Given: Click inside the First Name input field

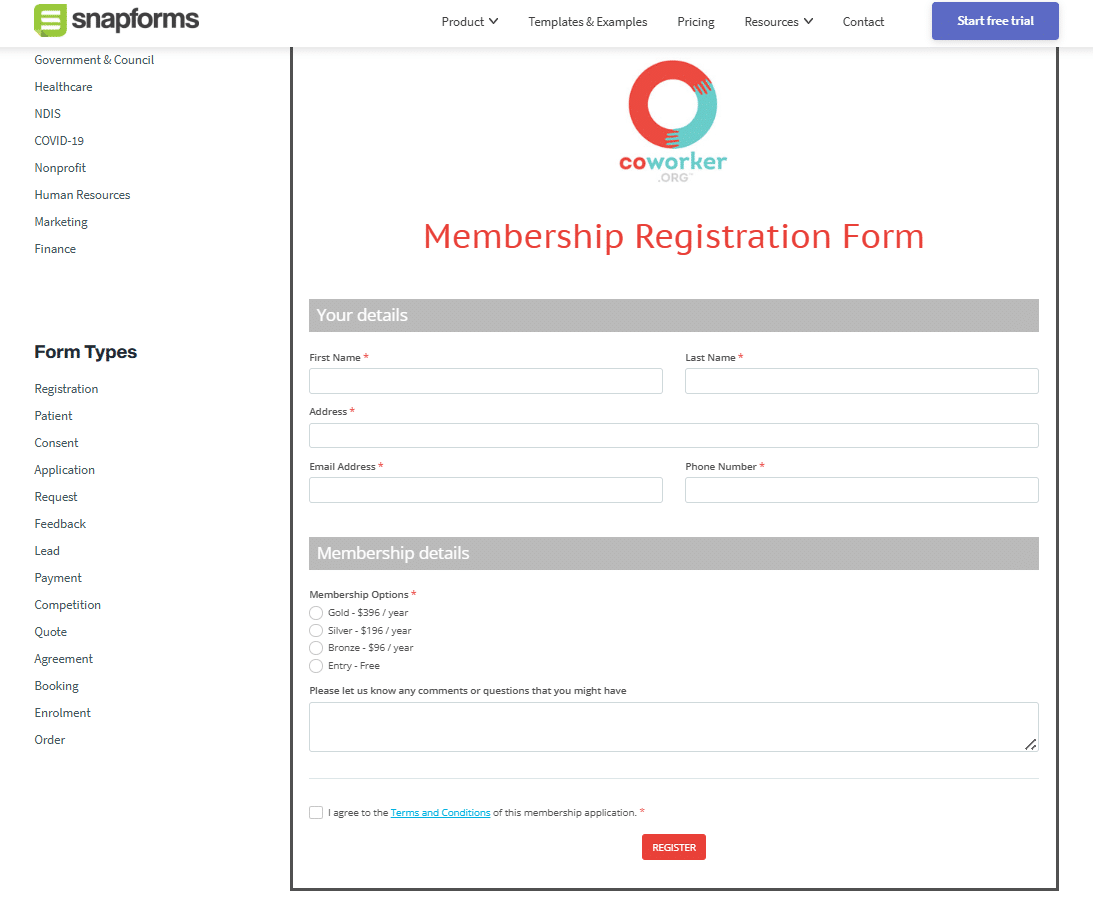Looking at the screenshot, I should (485, 381).
